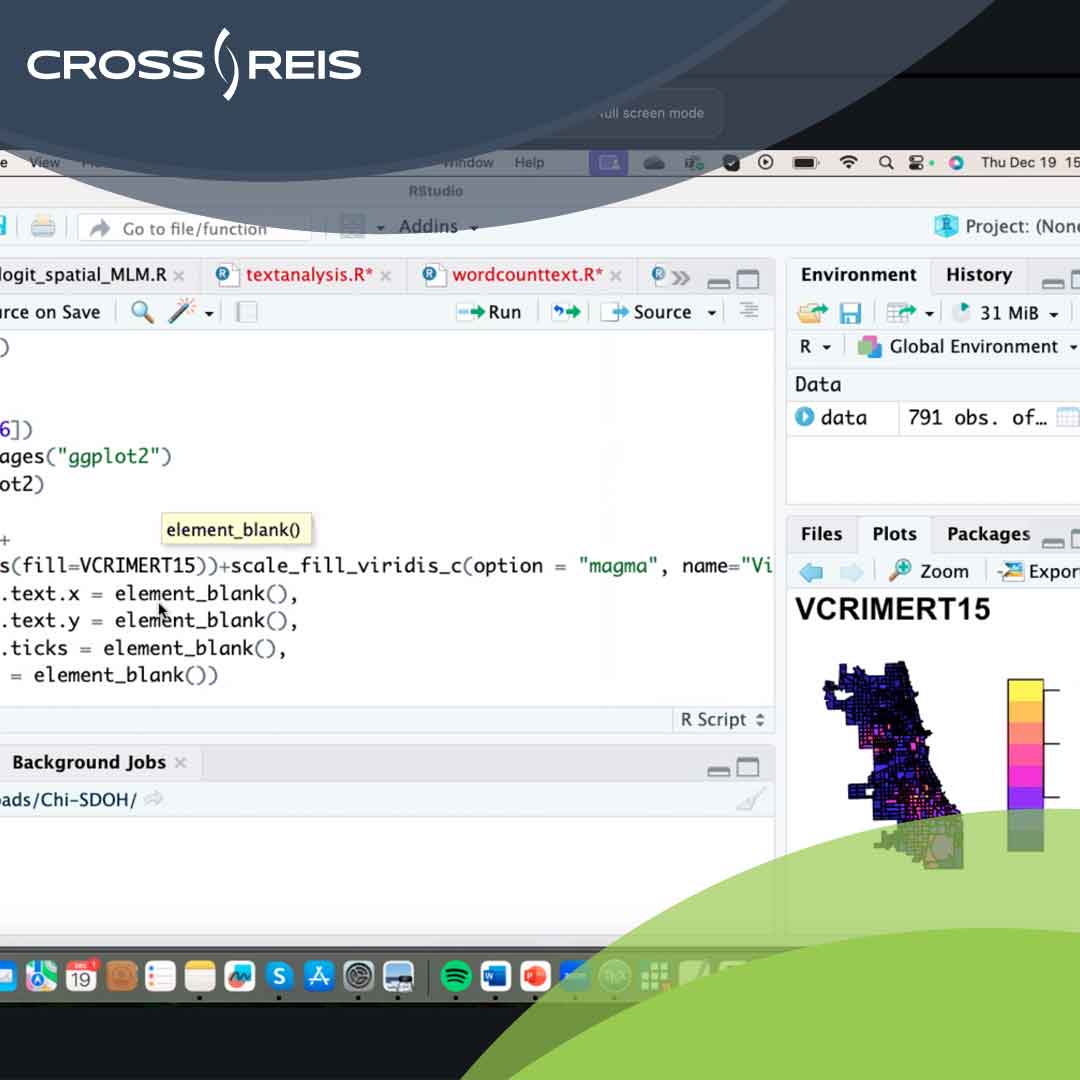Open the R language dropdown in Environment

click(x=814, y=346)
